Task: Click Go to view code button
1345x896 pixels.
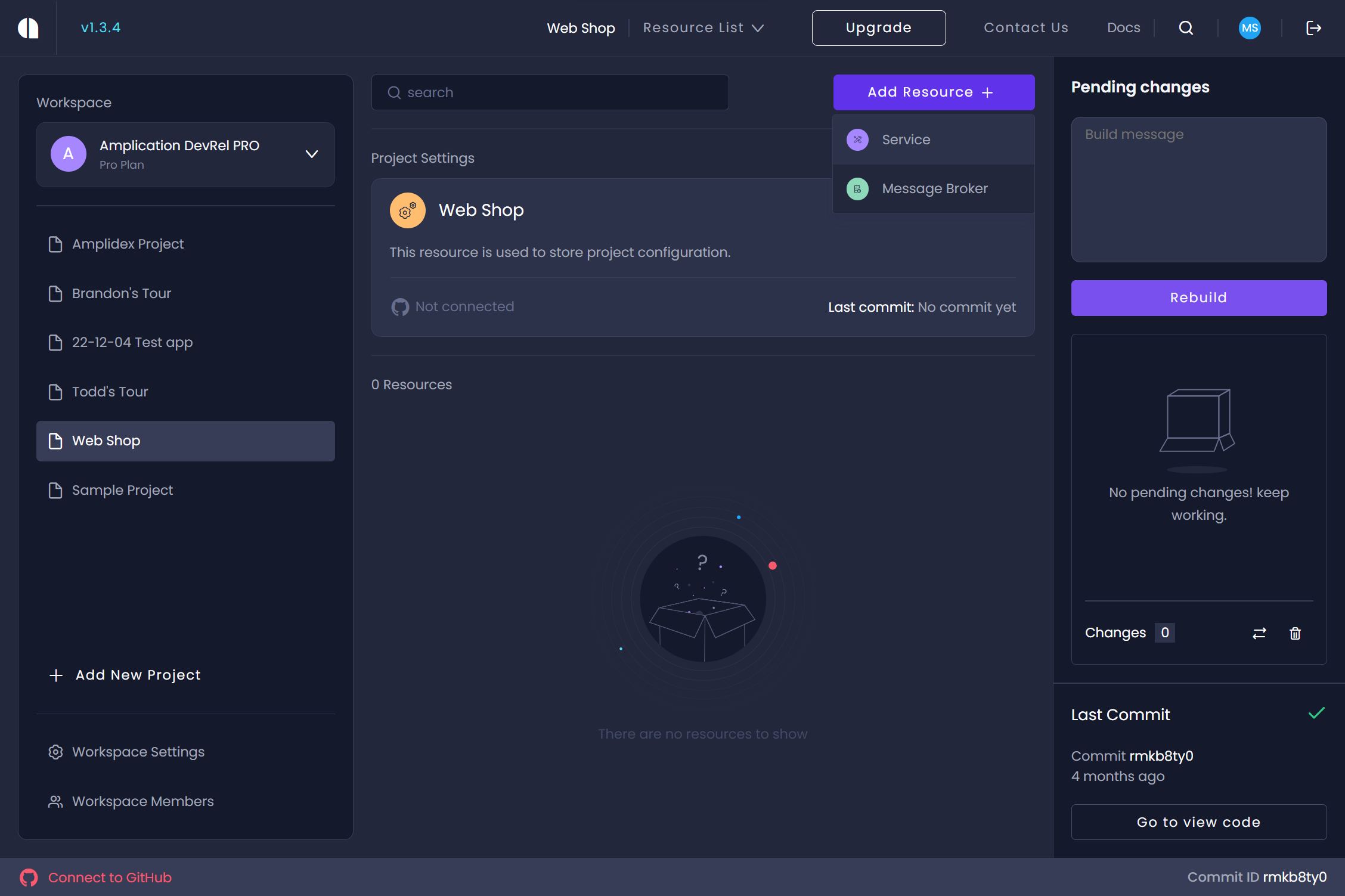Action: point(1198,823)
